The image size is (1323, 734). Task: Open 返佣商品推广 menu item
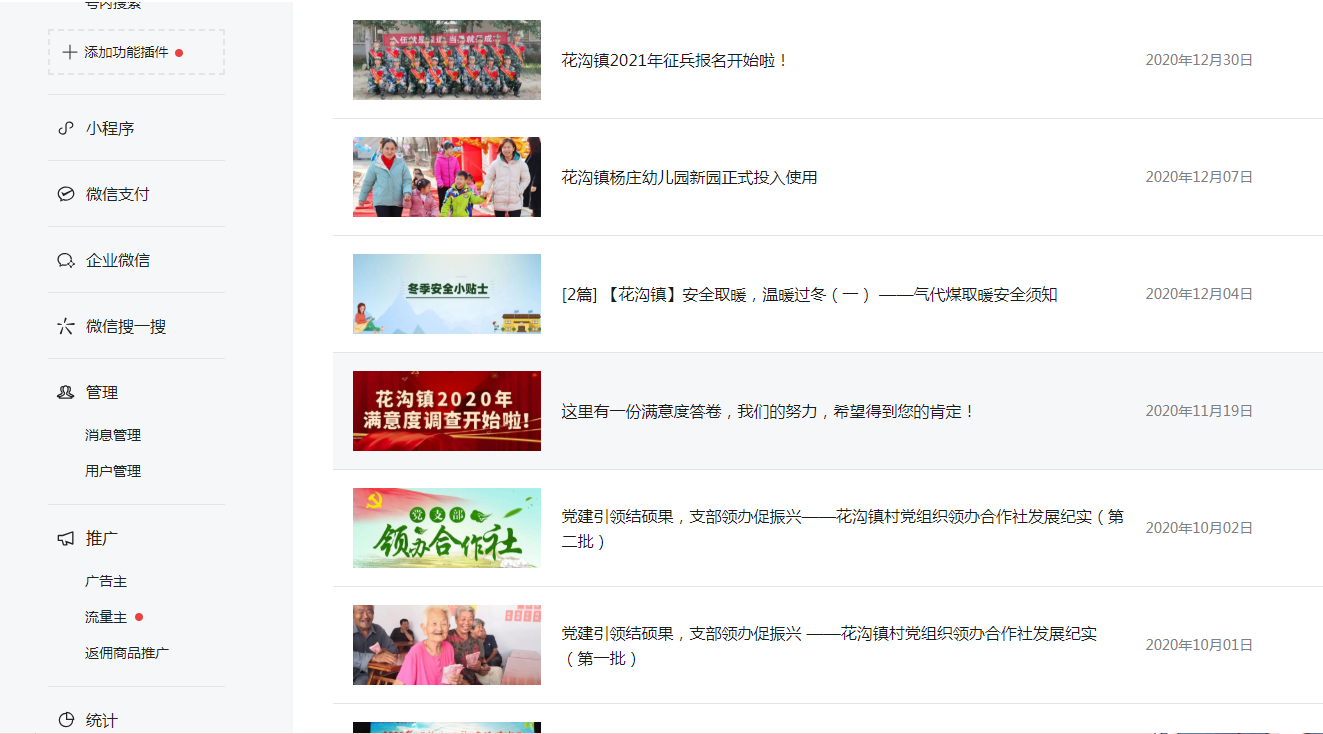pyautogui.click(x=127, y=653)
